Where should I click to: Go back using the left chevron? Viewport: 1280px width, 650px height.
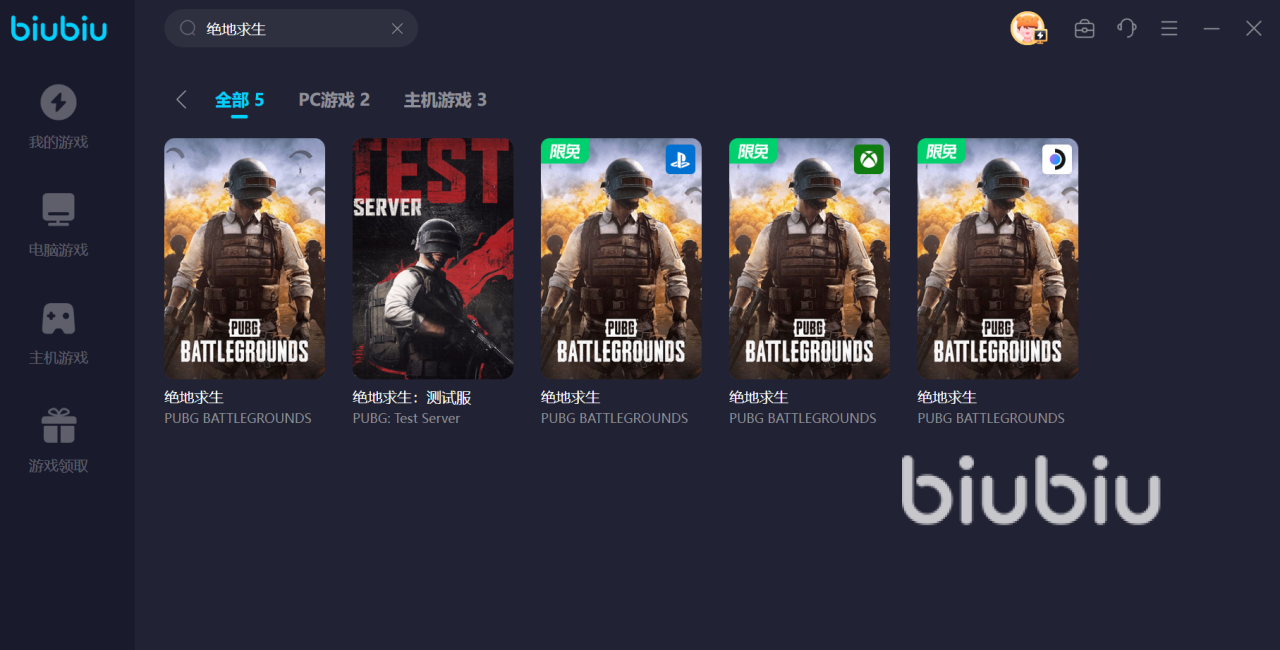181,99
